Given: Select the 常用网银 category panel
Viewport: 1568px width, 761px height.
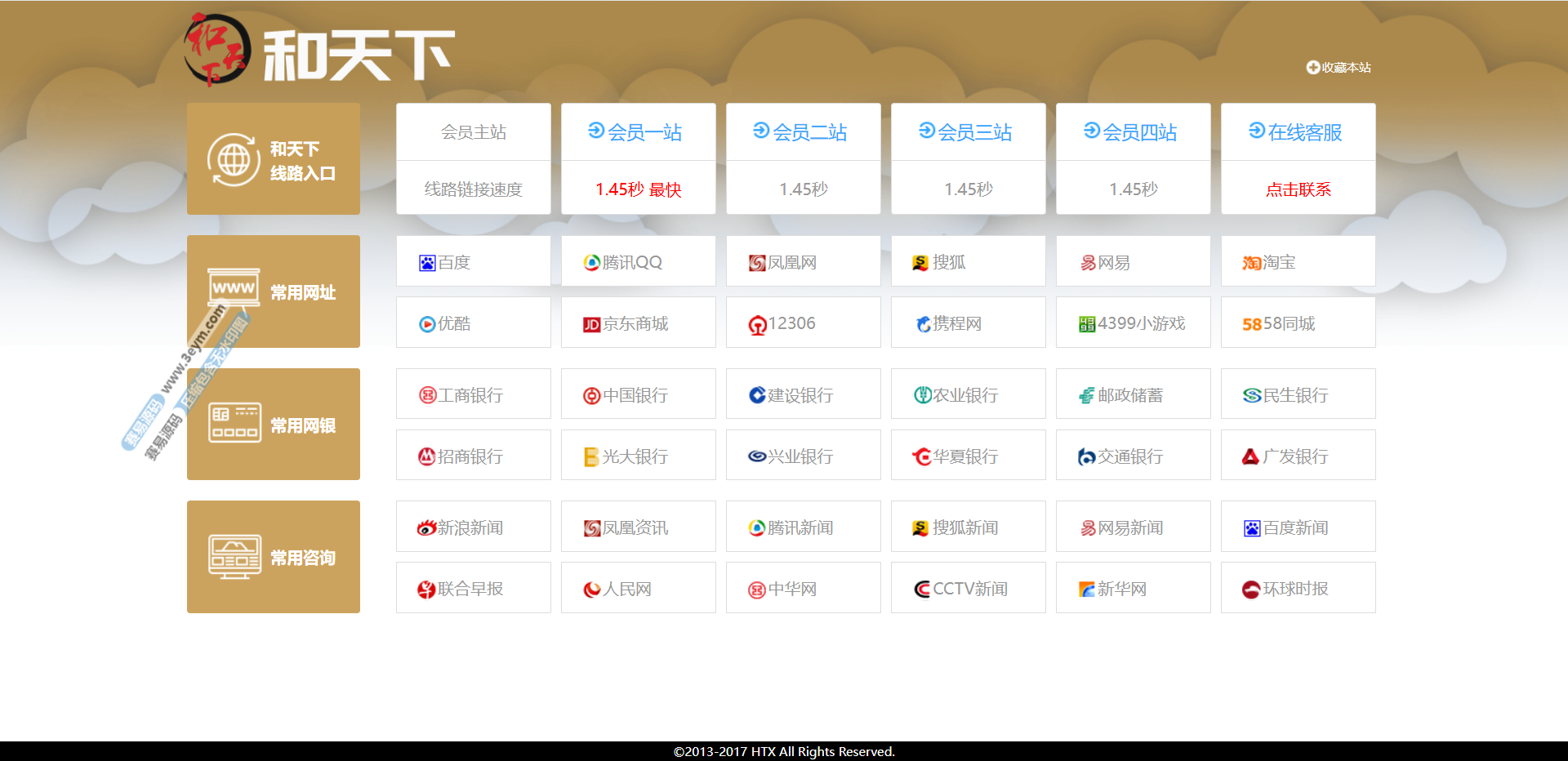Looking at the screenshot, I should [x=274, y=425].
